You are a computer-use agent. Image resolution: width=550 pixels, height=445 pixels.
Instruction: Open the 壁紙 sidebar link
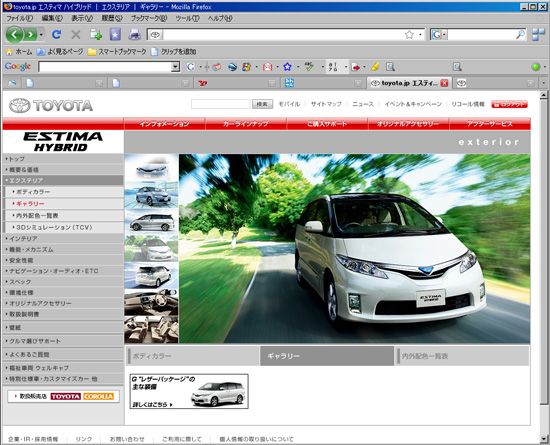click(63, 328)
